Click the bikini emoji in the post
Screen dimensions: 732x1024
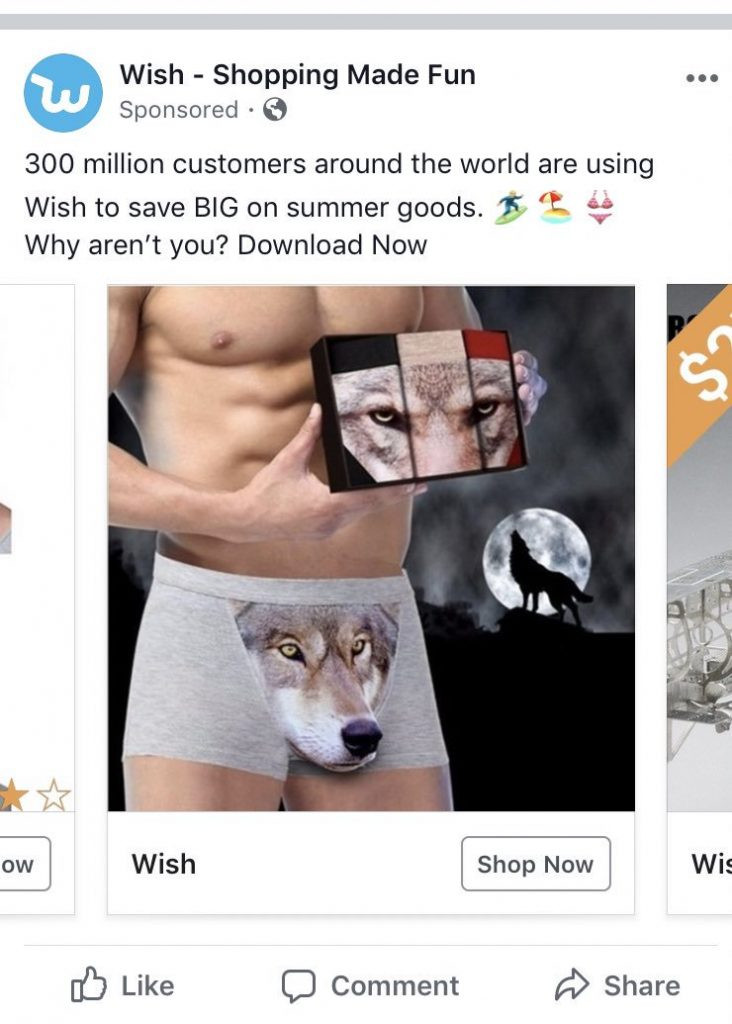click(x=599, y=208)
